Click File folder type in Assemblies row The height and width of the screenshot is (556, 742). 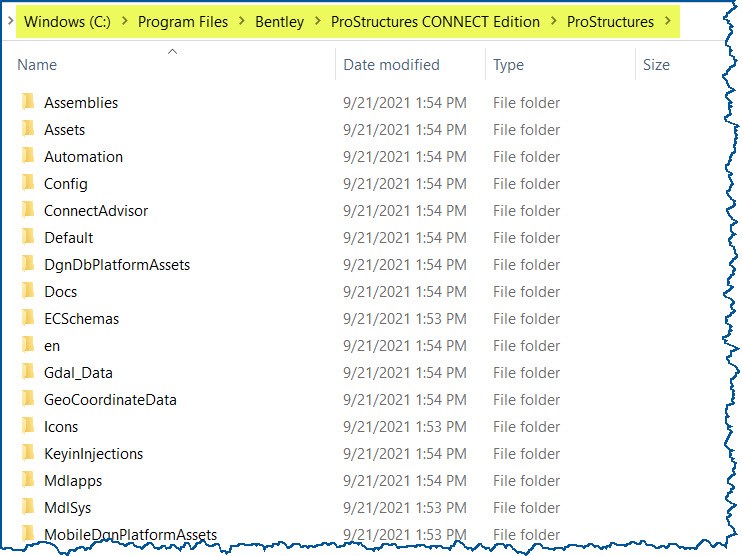(x=526, y=103)
